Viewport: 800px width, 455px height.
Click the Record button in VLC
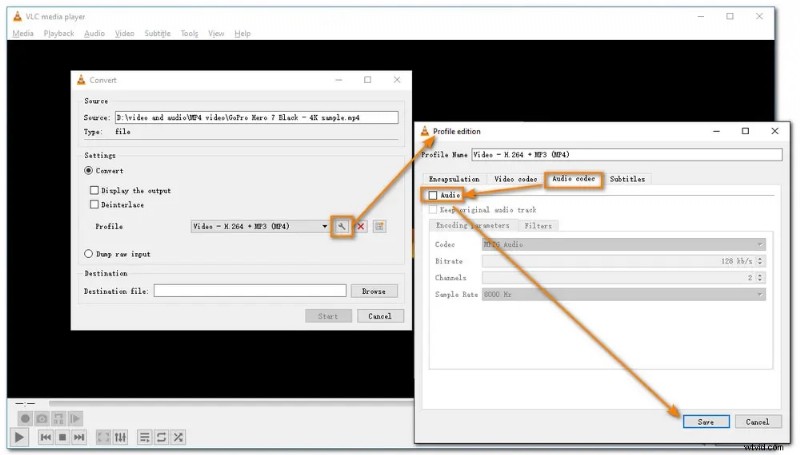click(x=25, y=419)
